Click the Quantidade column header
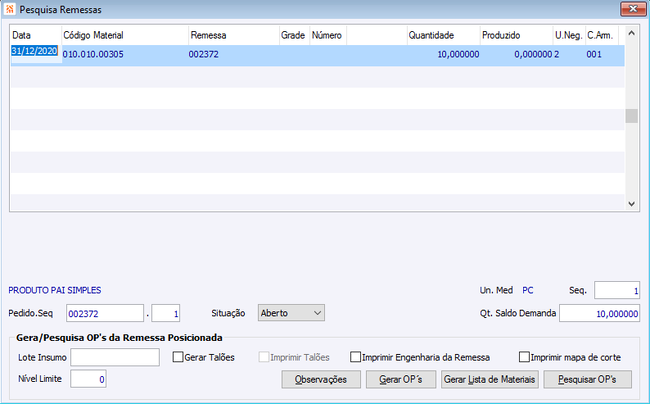Viewport: 650px width, 404px height. (444, 35)
